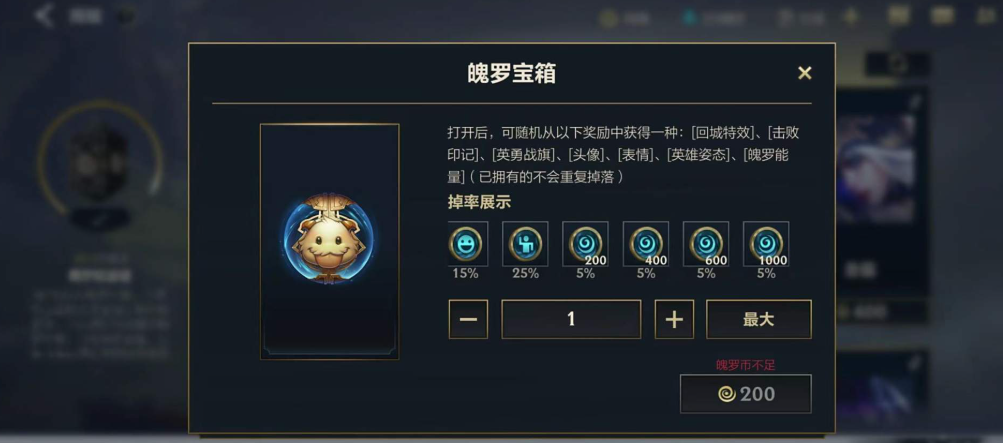Select the hero pose reward icon at 25%
This screenshot has width=1003, height=443.
pos(525,244)
